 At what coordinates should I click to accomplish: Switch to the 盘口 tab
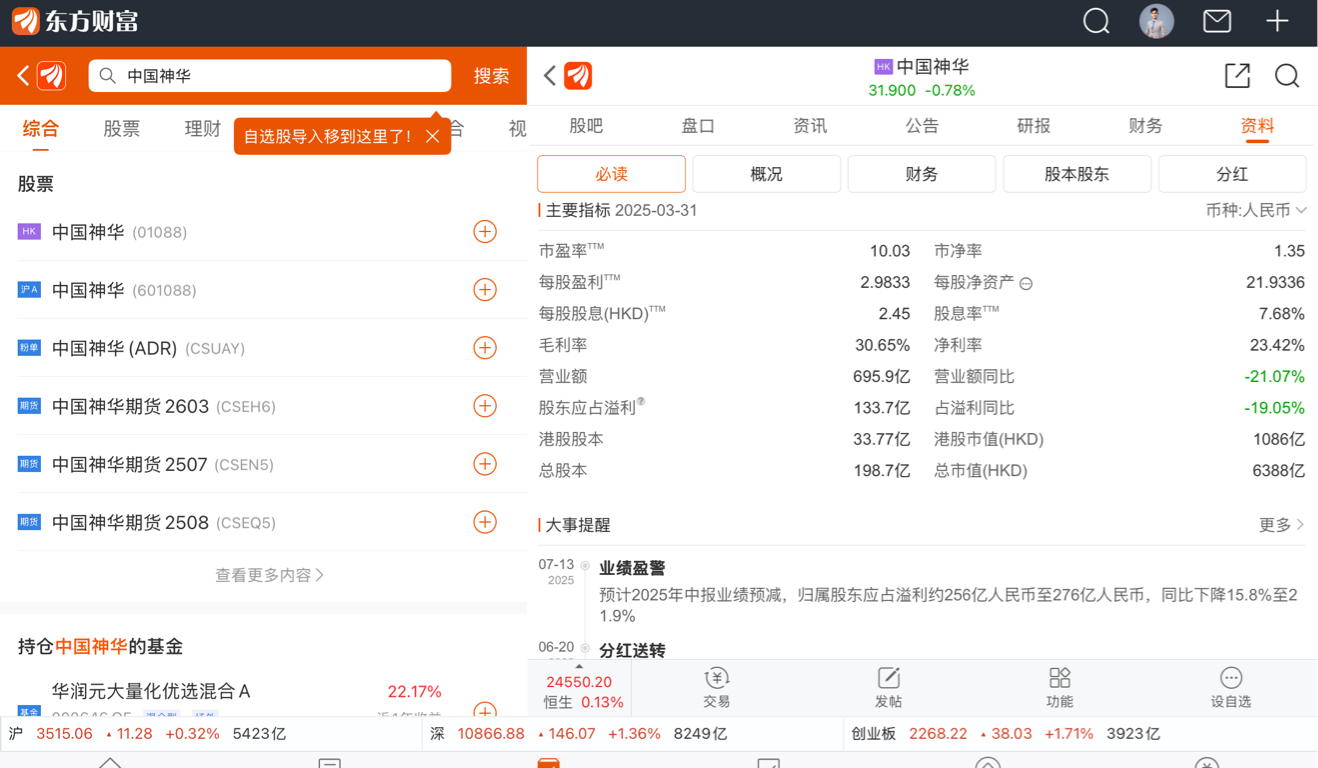coord(698,126)
